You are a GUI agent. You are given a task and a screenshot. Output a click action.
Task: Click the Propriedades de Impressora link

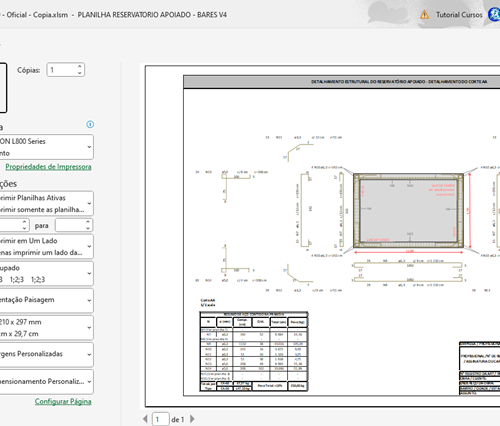[48, 167]
